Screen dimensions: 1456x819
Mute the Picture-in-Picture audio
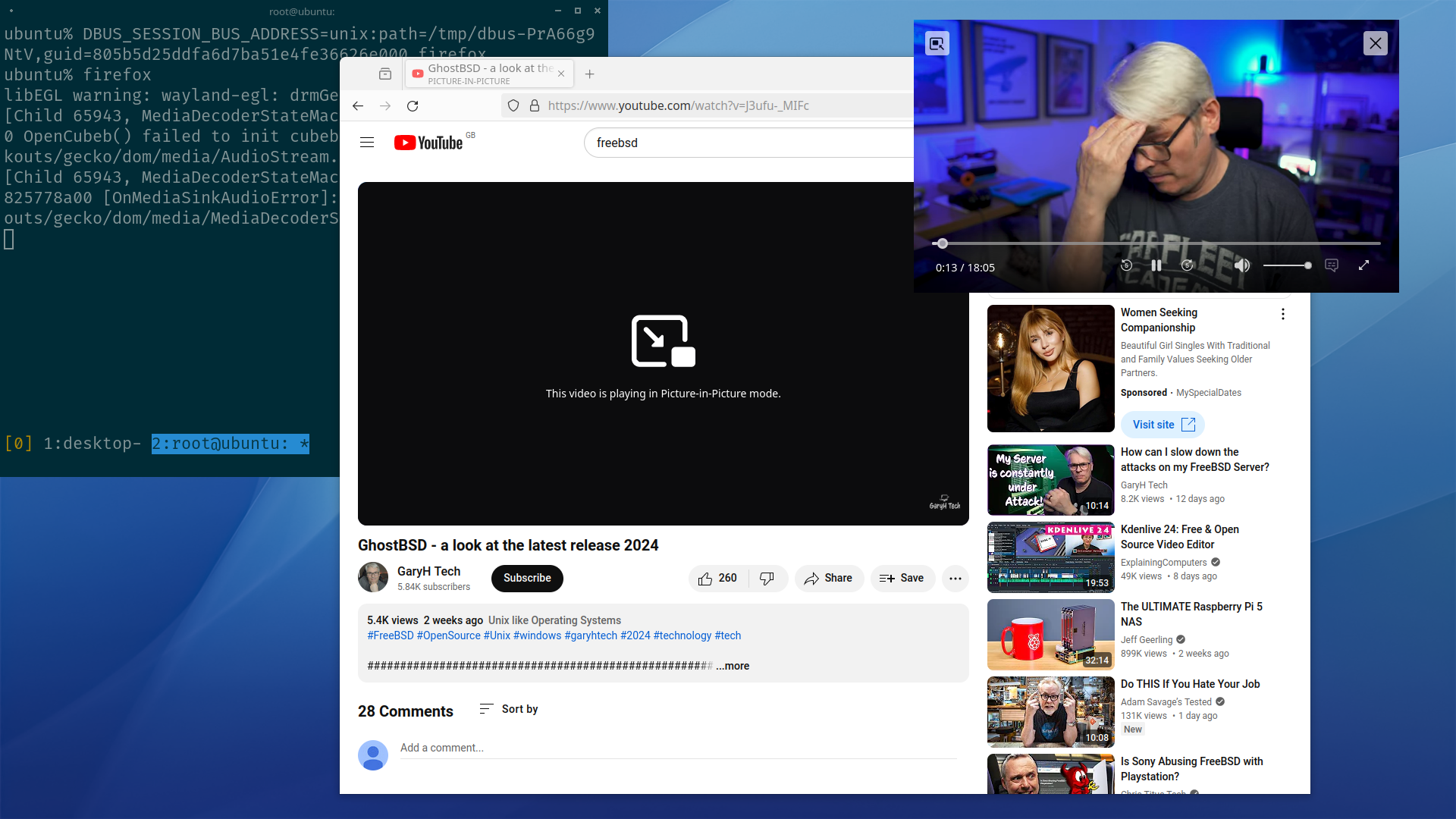click(1241, 265)
